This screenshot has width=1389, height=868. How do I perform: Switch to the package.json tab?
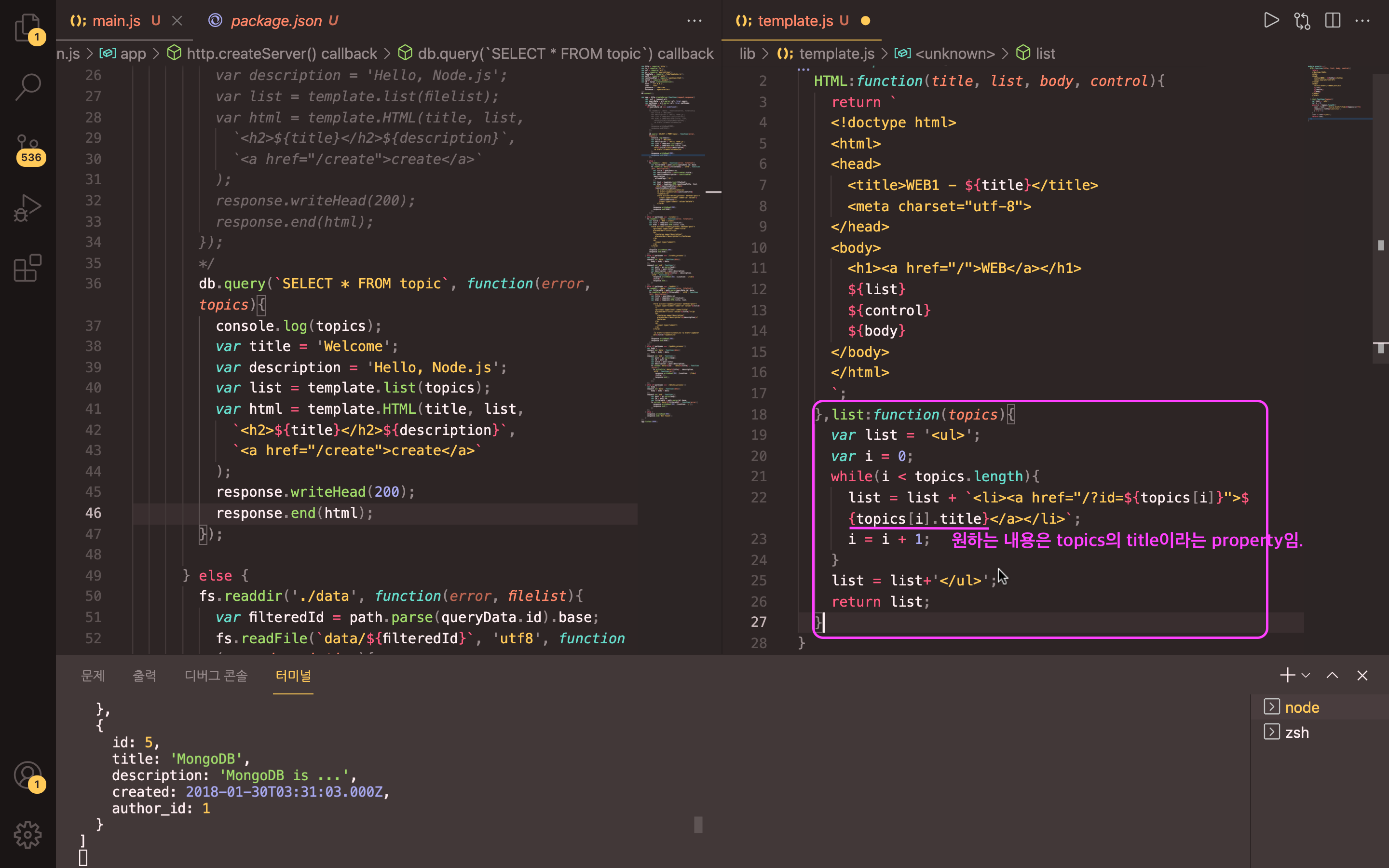coord(275,21)
